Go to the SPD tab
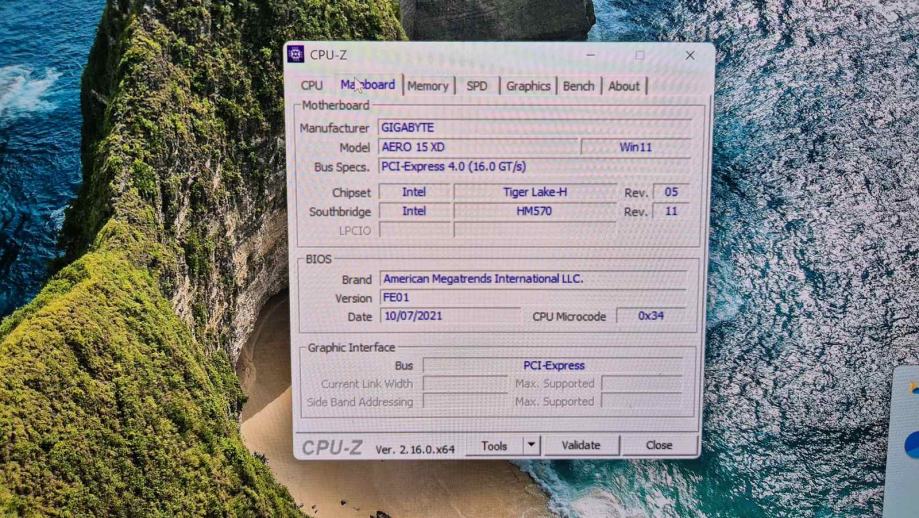The width and height of the screenshot is (919, 518). coord(477,86)
